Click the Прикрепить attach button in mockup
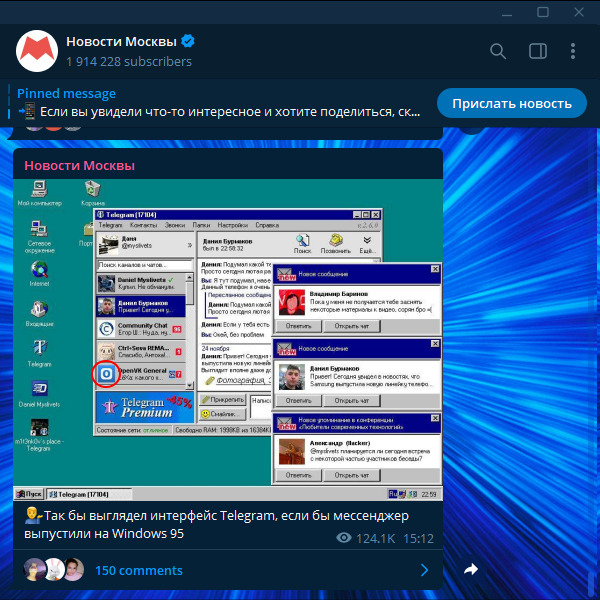 point(222,399)
